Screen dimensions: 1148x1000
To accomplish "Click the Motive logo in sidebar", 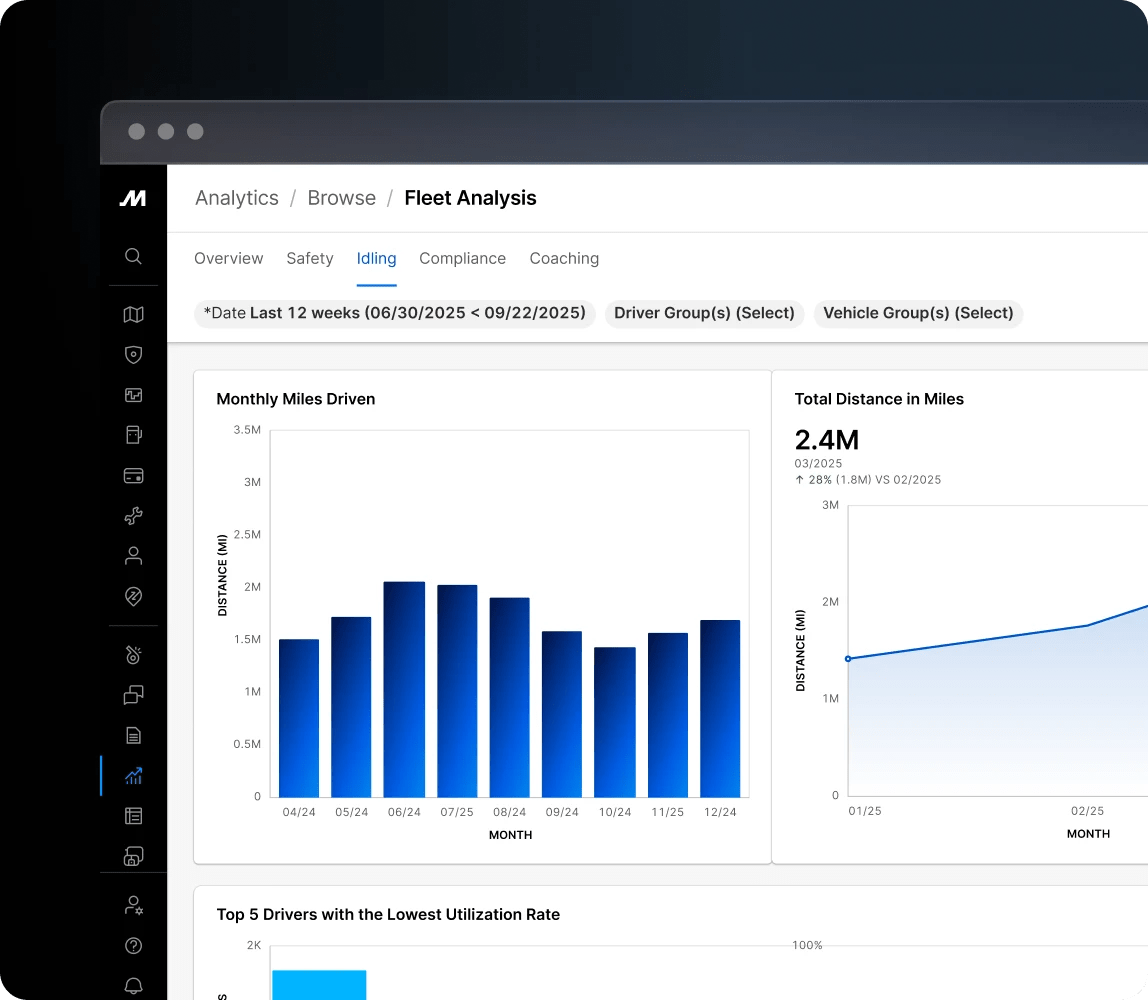I will click(x=133, y=198).
